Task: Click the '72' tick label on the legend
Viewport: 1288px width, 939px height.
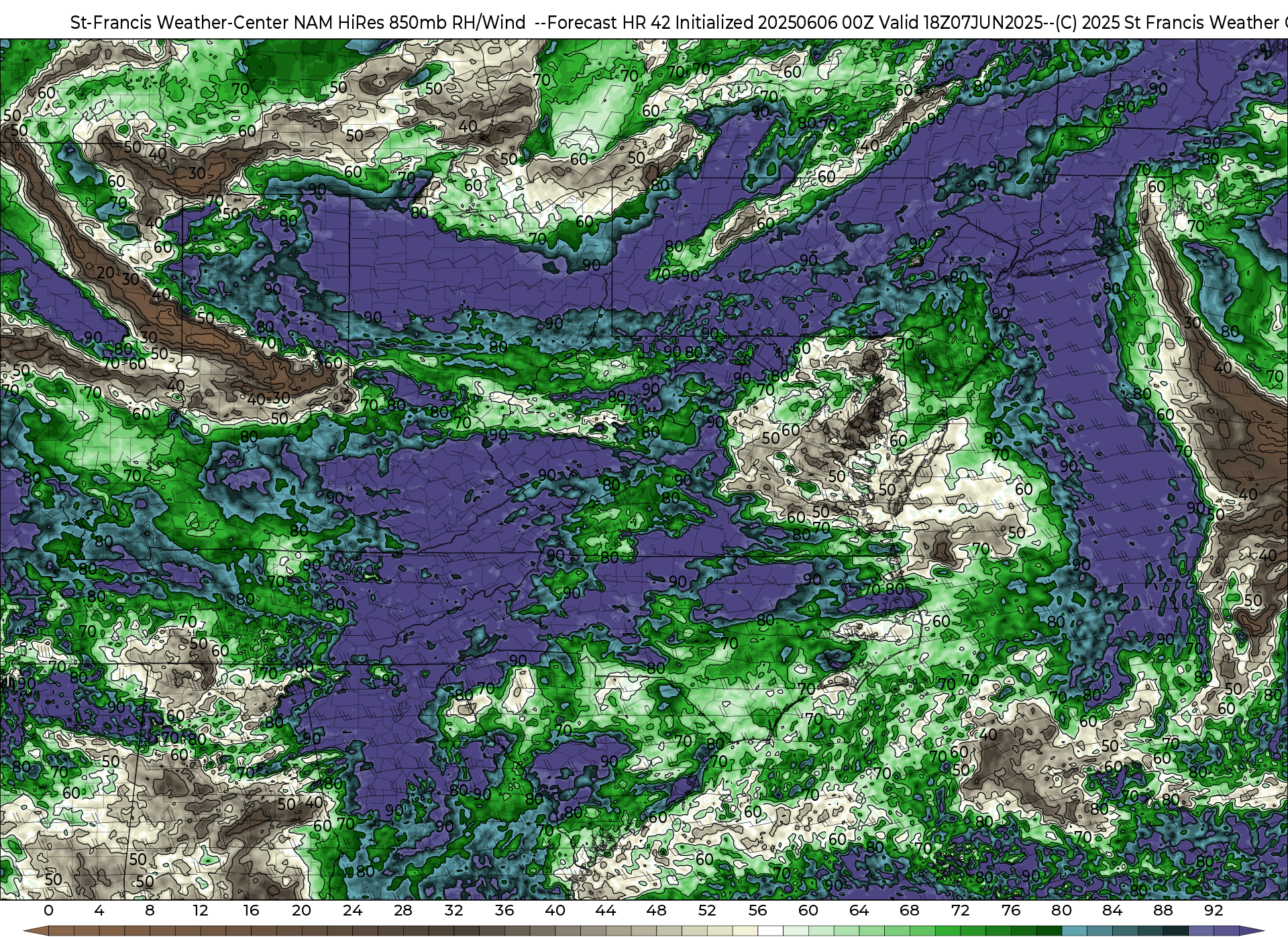Action: pos(960,910)
